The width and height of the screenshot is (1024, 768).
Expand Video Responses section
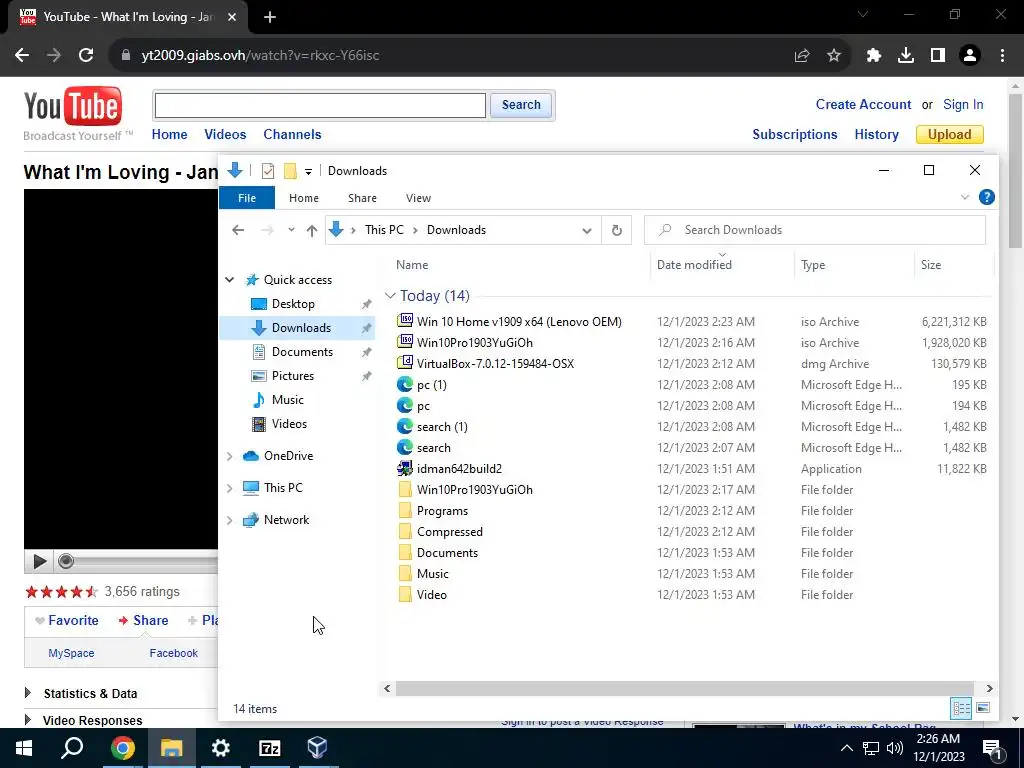[27, 720]
